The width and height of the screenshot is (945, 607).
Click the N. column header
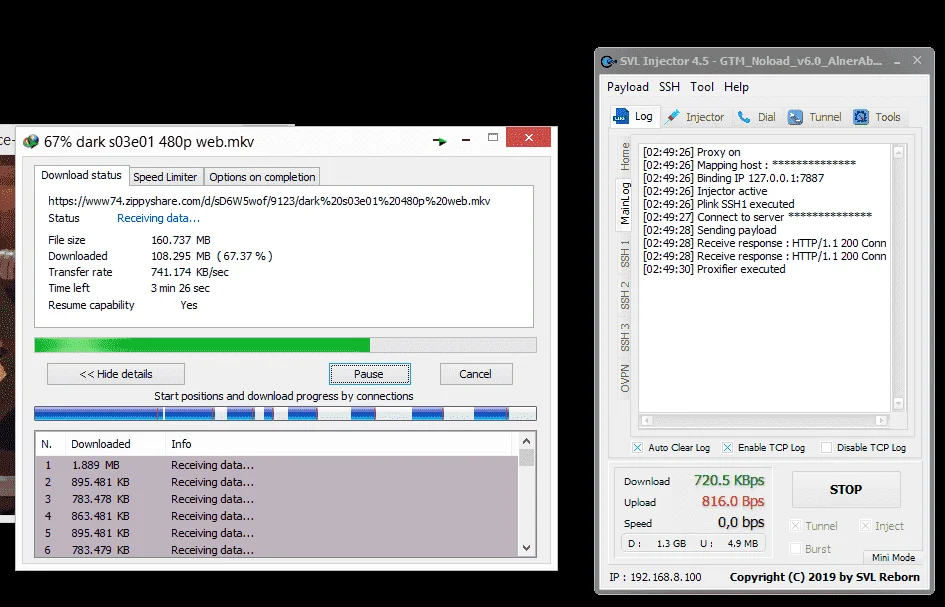point(51,444)
